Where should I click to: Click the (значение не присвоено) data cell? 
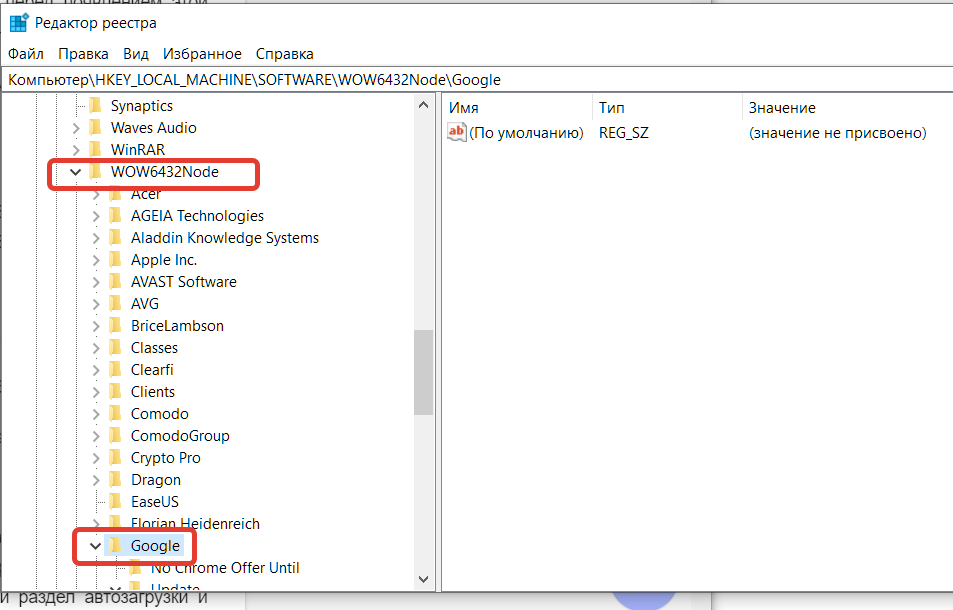click(x=838, y=132)
